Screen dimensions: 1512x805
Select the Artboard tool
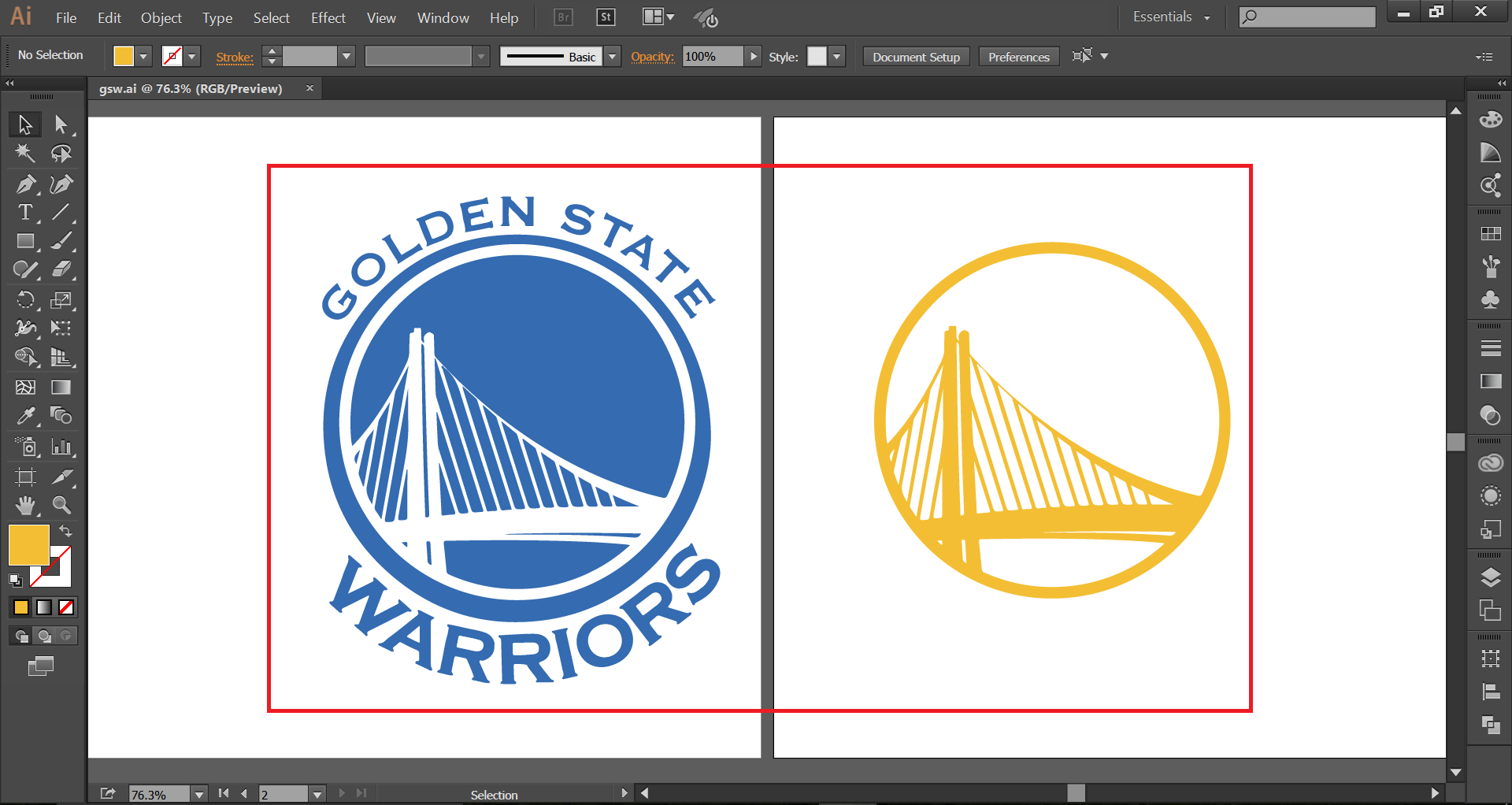25,477
